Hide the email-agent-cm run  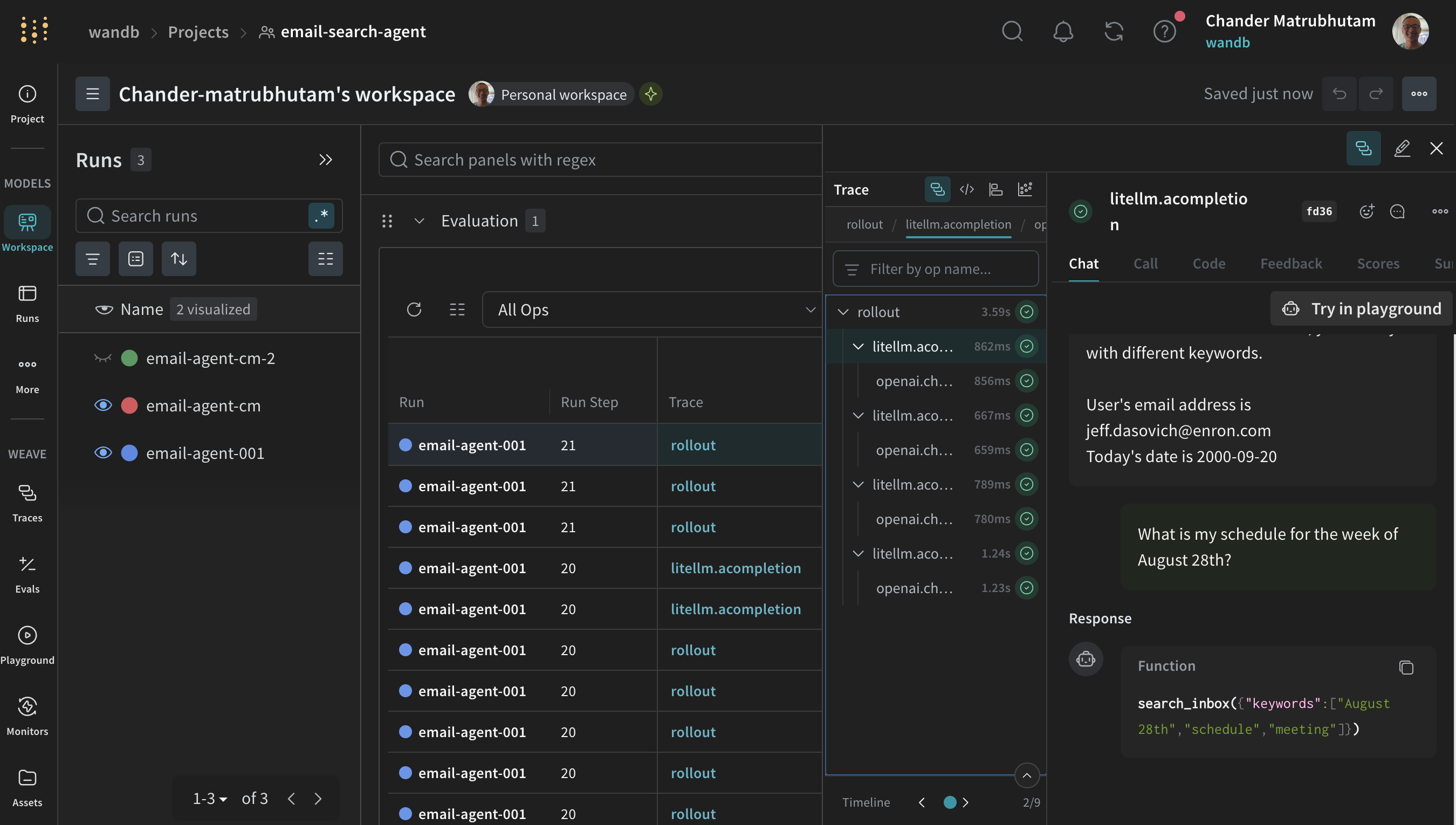102,405
